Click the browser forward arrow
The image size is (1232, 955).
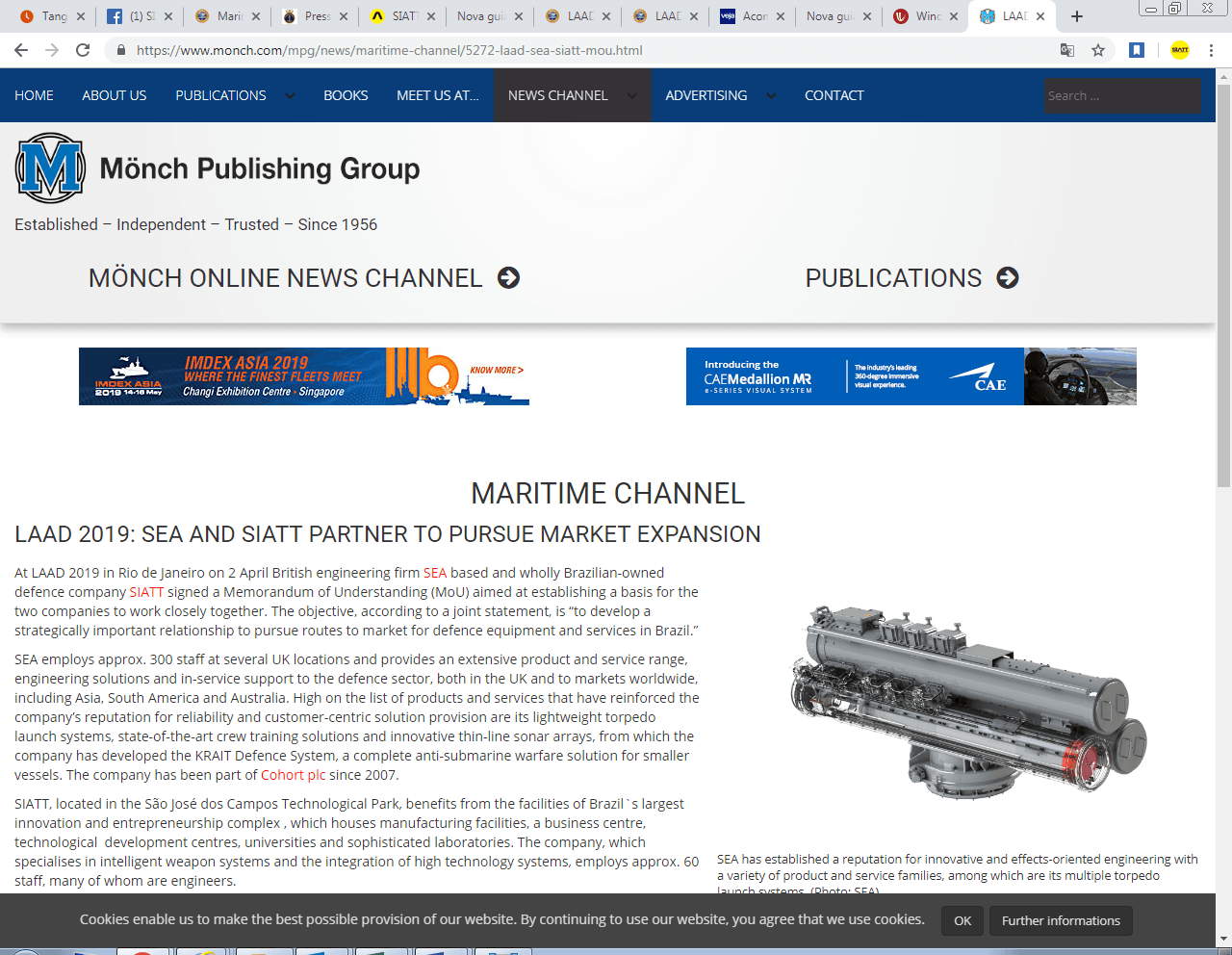(52, 50)
